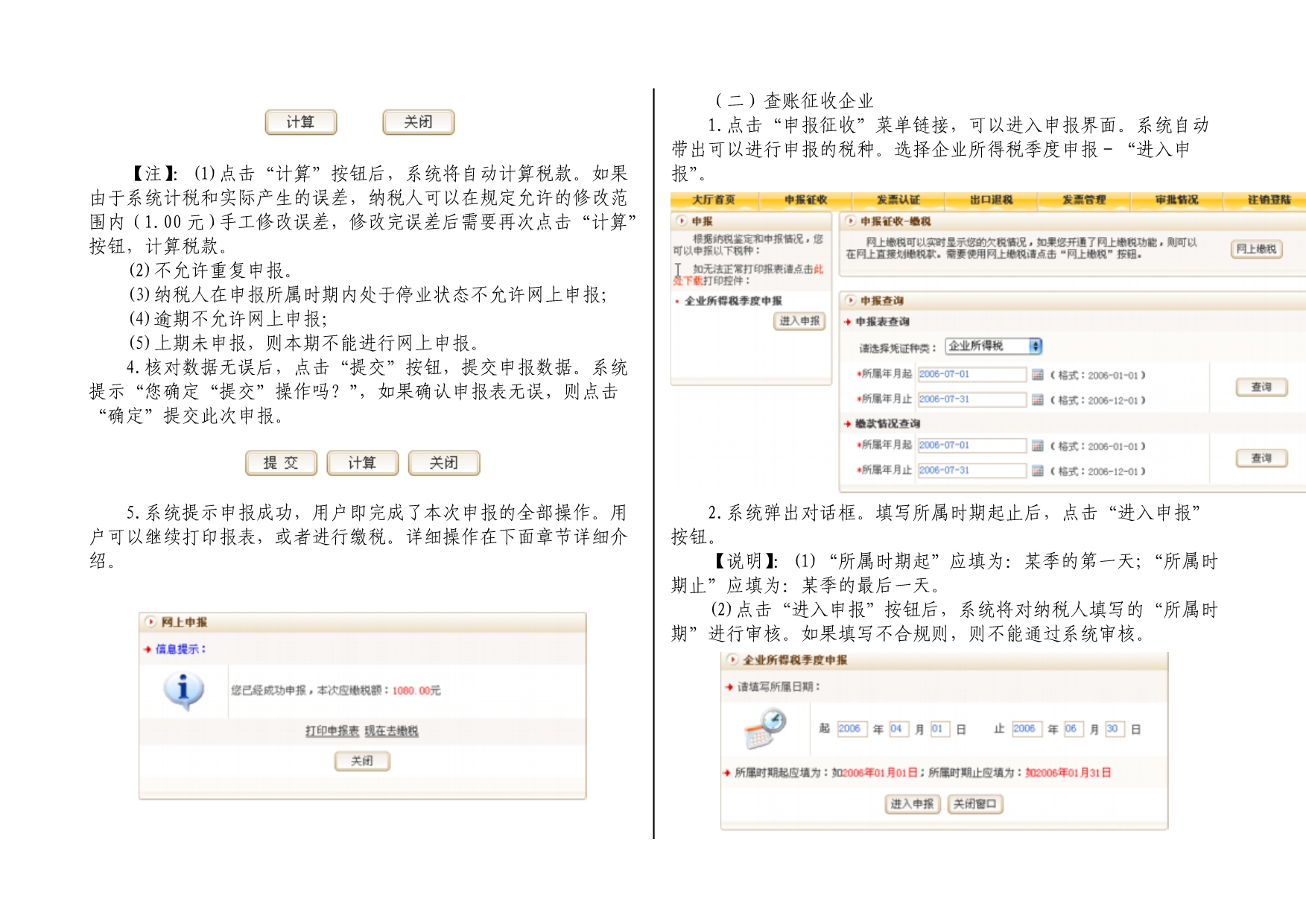Open the 打印申报表 link
The height and width of the screenshot is (924, 1306).
coord(332,731)
